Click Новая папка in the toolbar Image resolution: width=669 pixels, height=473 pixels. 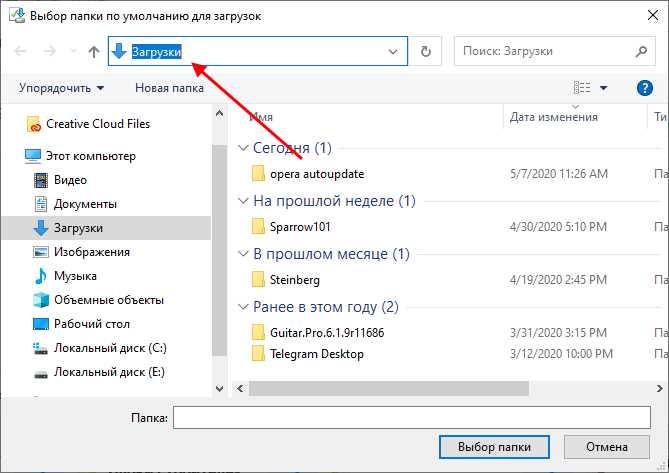click(x=169, y=88)
